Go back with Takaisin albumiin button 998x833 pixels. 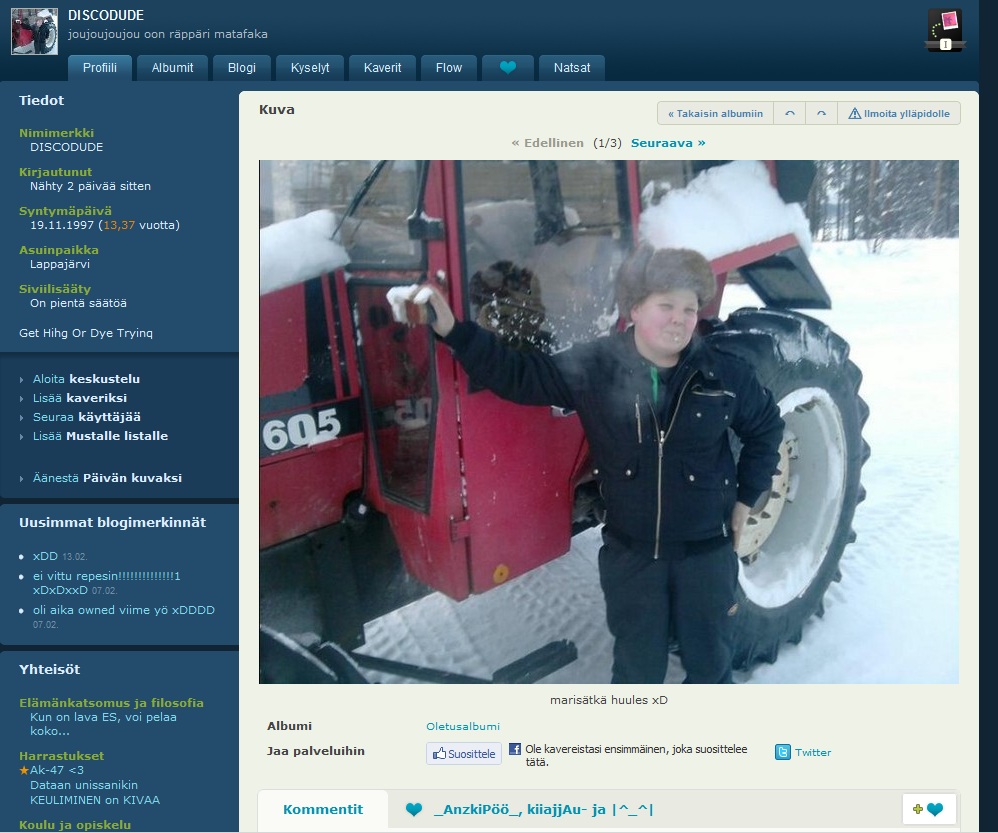(x=715, y=113)
